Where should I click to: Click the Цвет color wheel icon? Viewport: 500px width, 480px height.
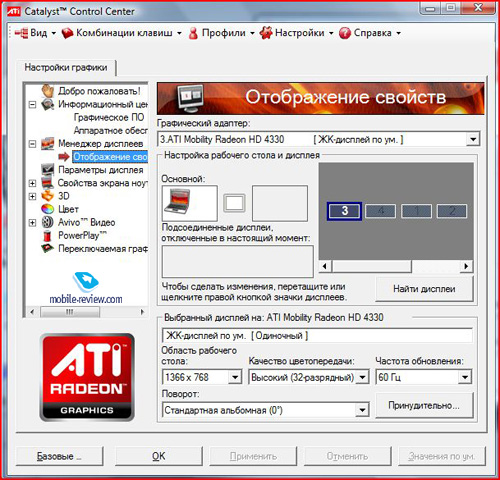(48, 209)
